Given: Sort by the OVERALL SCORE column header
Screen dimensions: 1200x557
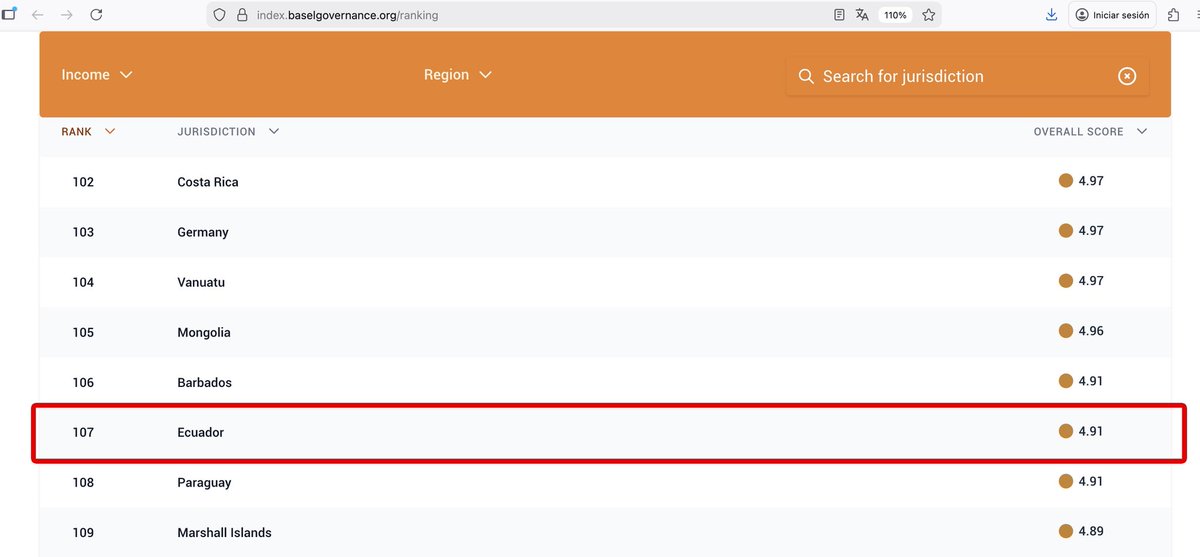Looking at the screenshot, I should tap(1090, 132).
